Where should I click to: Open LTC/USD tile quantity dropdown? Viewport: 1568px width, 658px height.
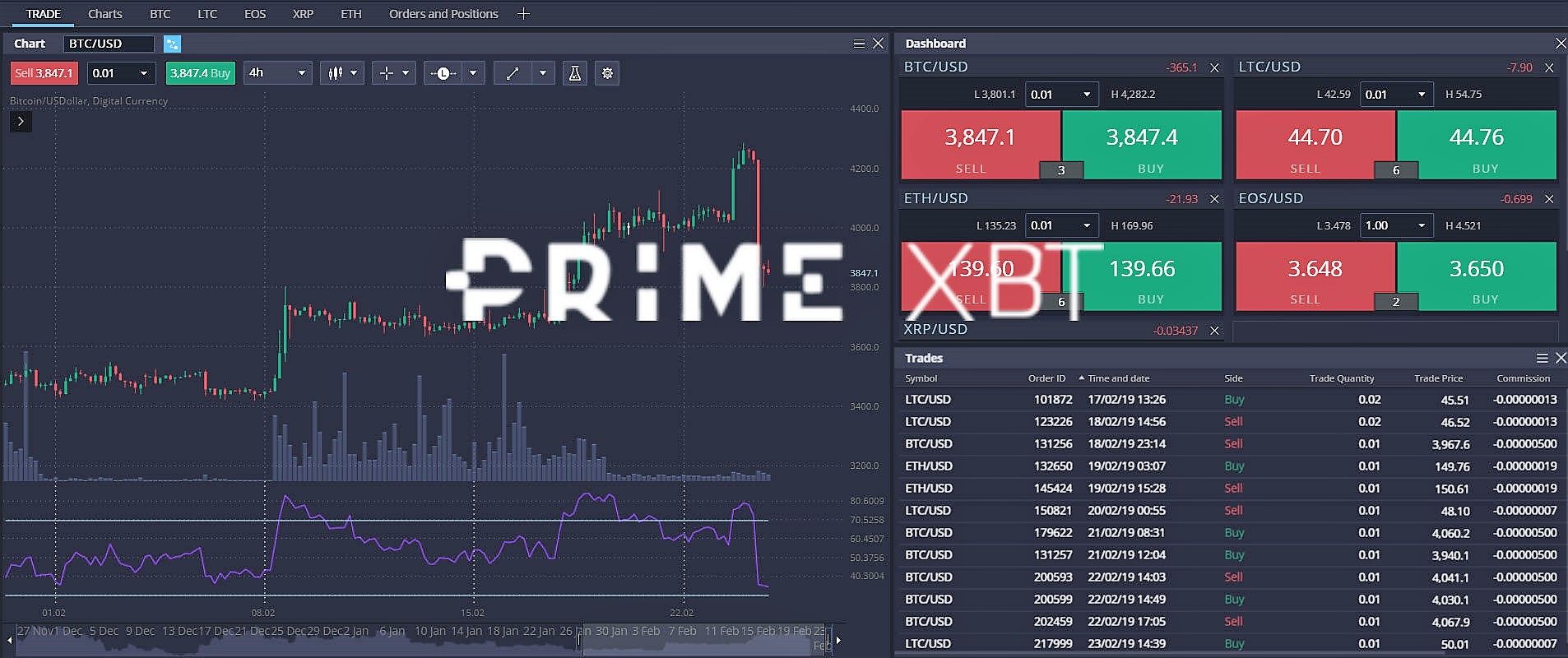(1396, 95)
